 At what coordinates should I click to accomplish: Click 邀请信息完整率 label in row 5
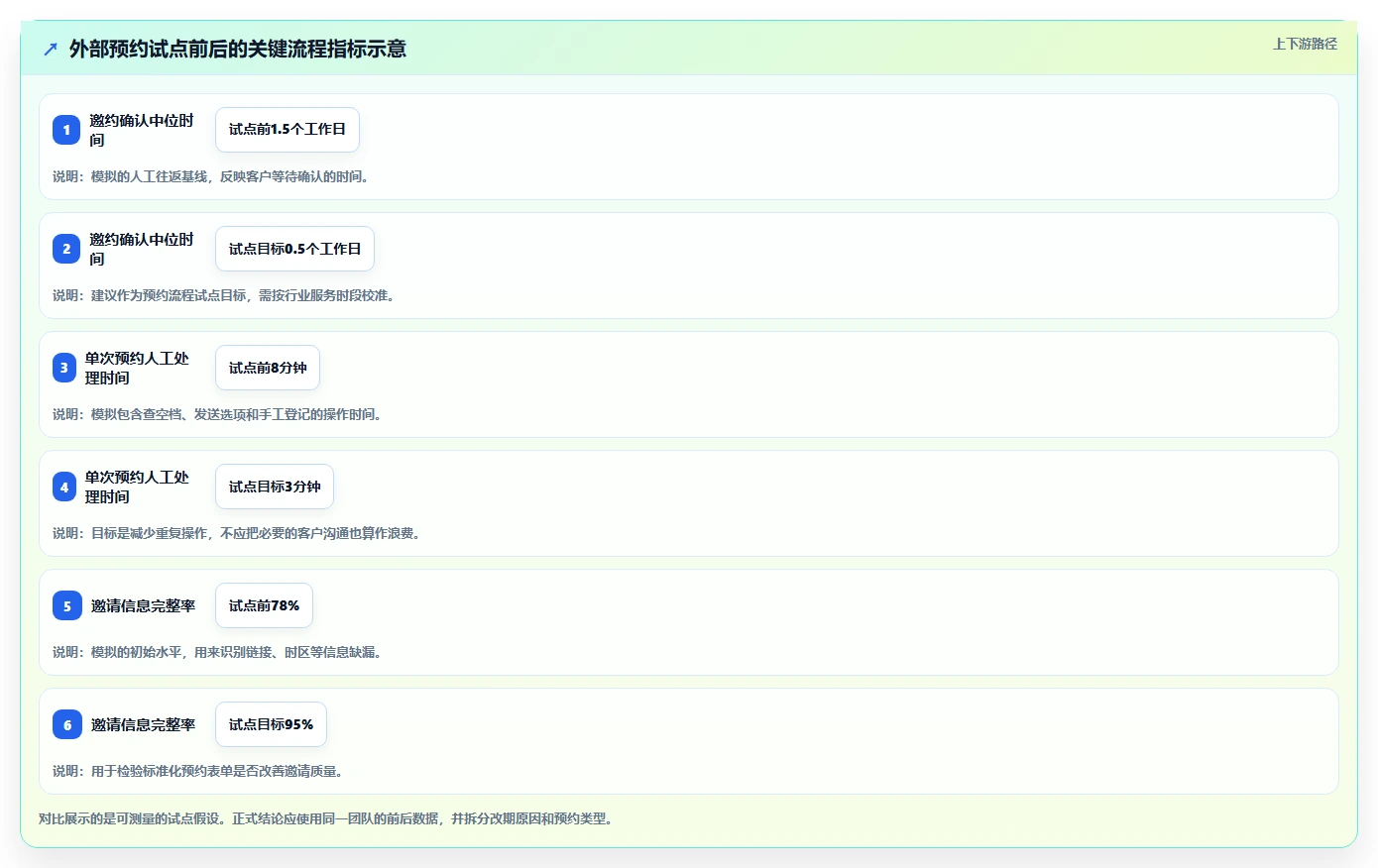coord(143,605)
